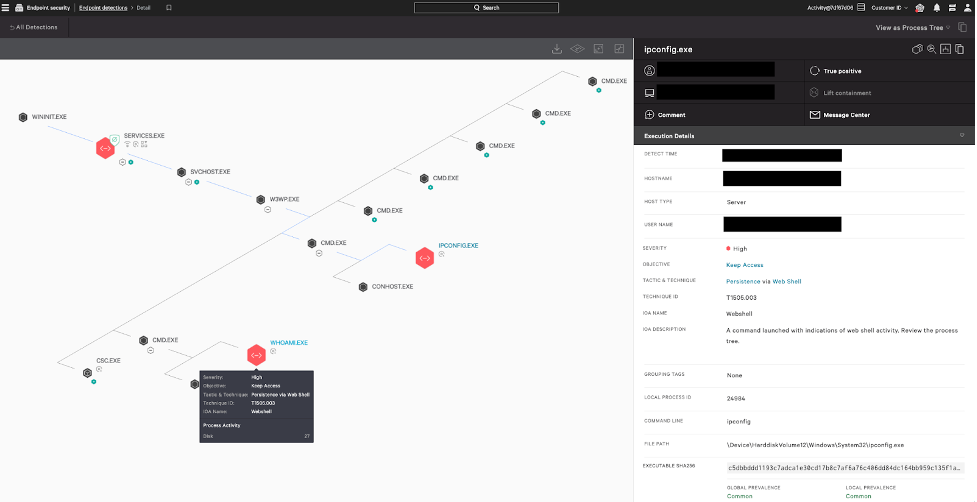Open the Endpoint detections breadcrumb link
The width and height of the screenshot is (977, 502).
pos(103,7)
